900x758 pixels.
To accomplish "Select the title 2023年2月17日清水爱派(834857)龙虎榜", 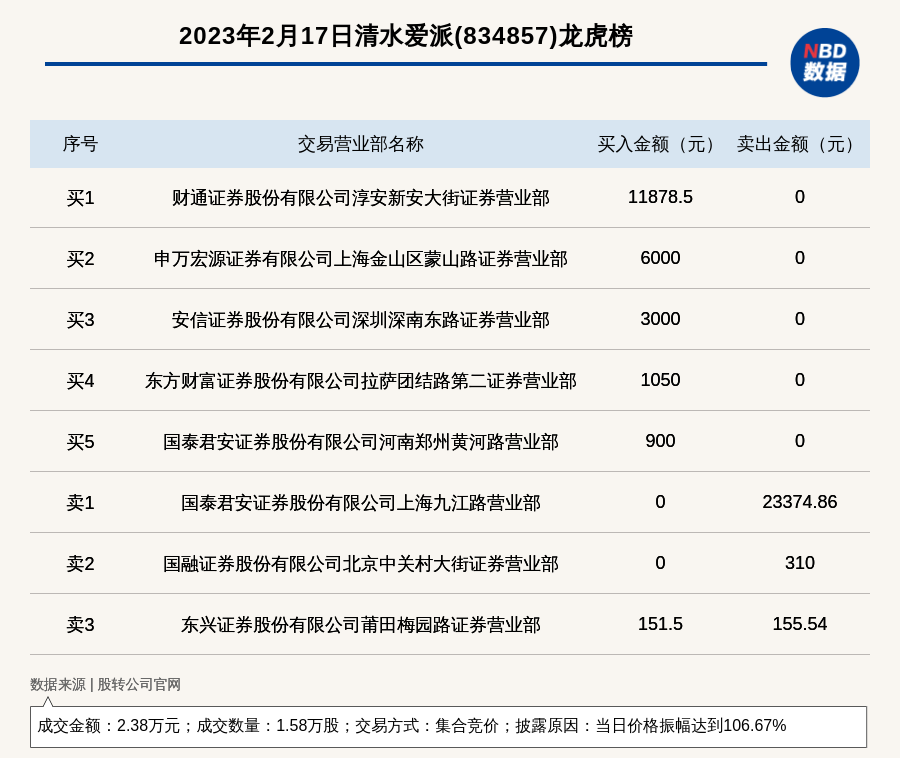I will coord(406,36).
